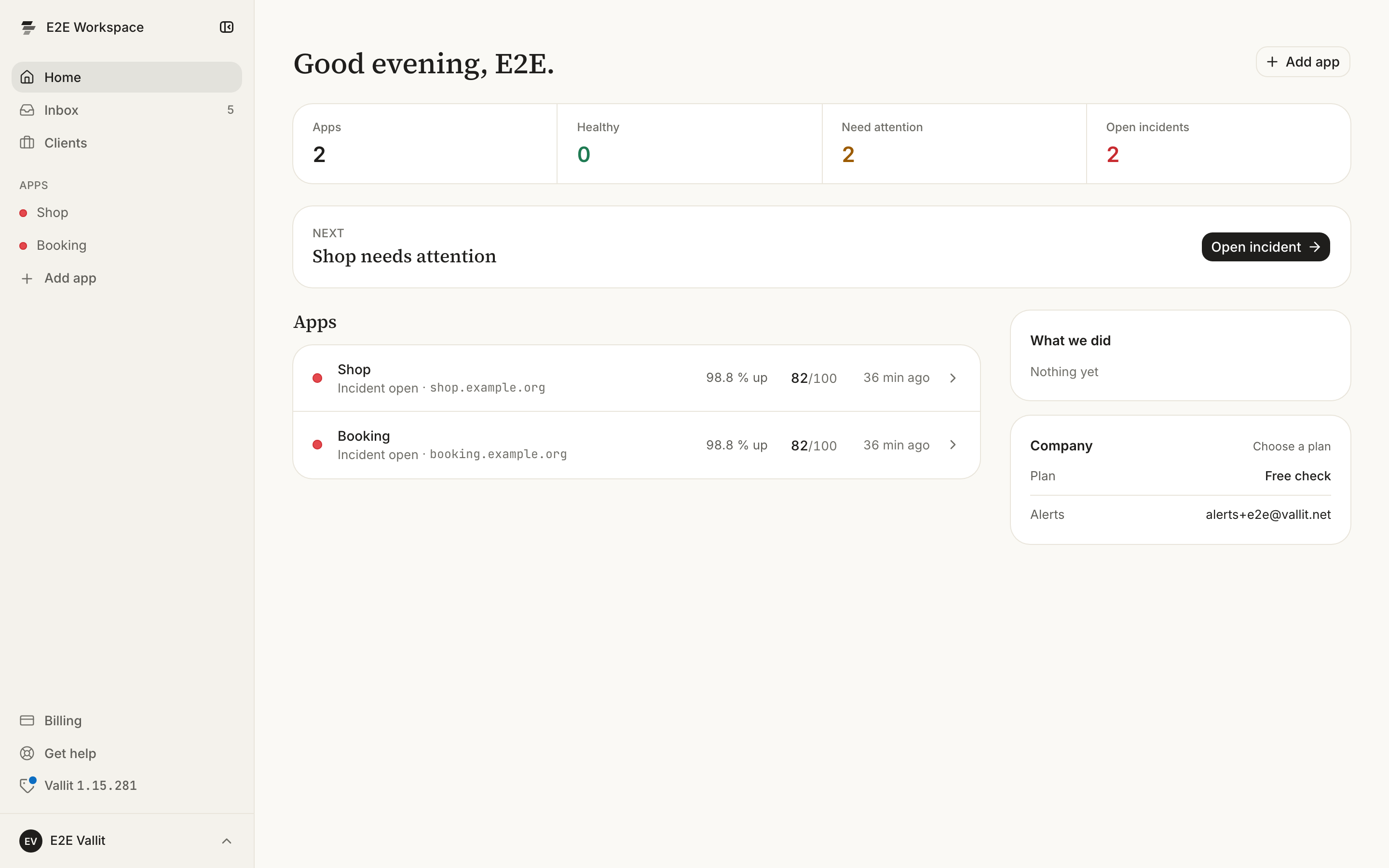Viewport: 1389px width, 868px height.
Task: Click the Vallit logo beside E2E Workspace
Action: [x=28, y=27]
